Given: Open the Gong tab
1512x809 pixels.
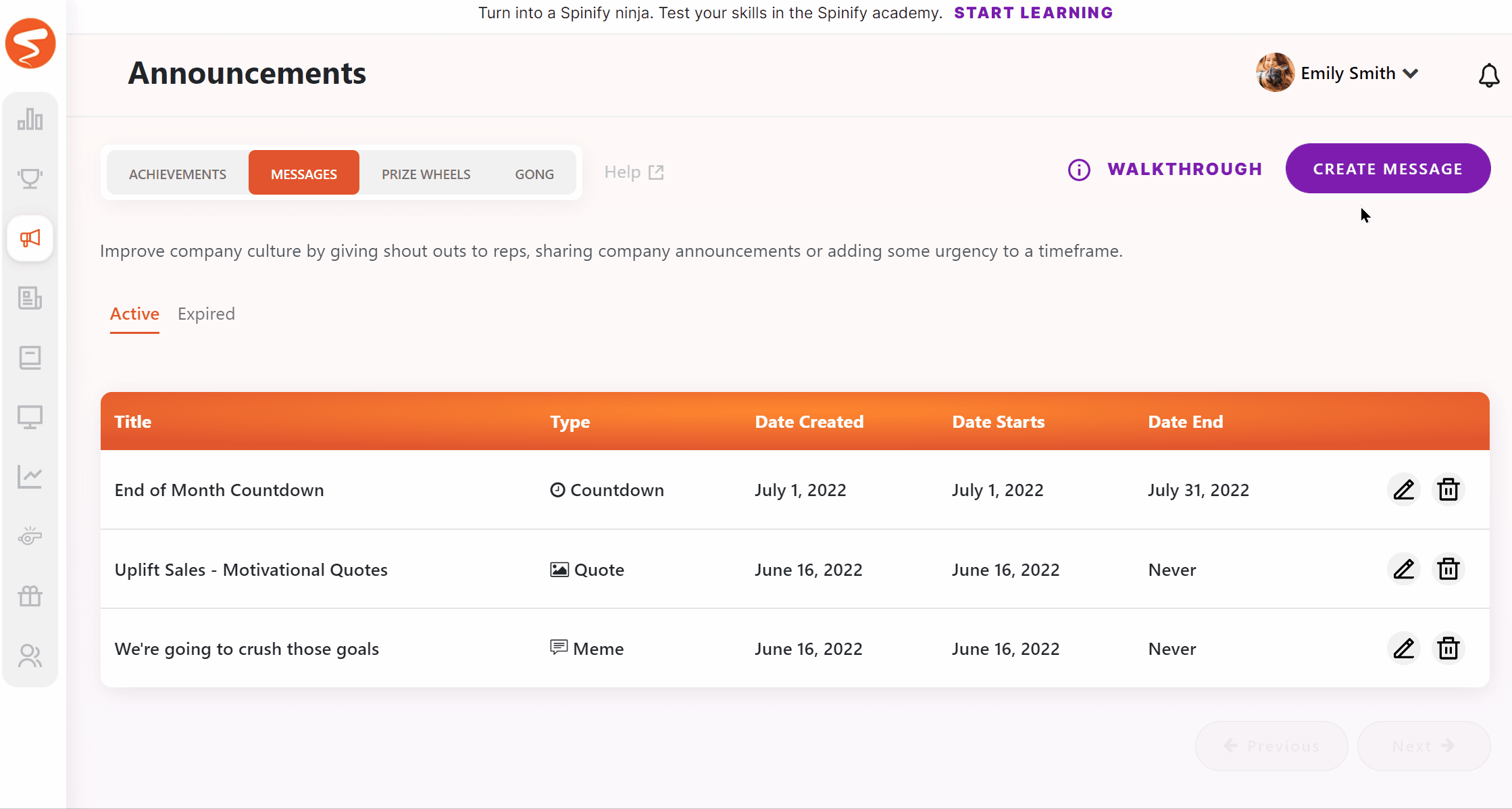Looking at the screenshot, I should point(534,174).
